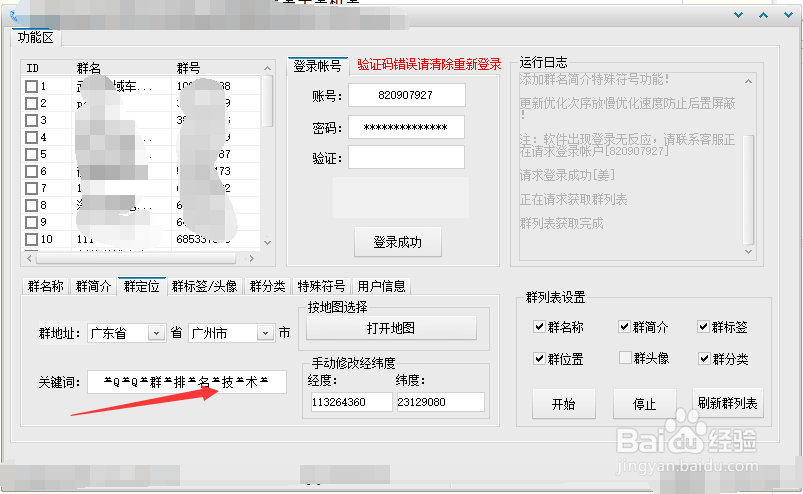Screen dimensions: 803x494
Task: Click the group list horizontal scrollbar thumb
Action: (136, 259)
